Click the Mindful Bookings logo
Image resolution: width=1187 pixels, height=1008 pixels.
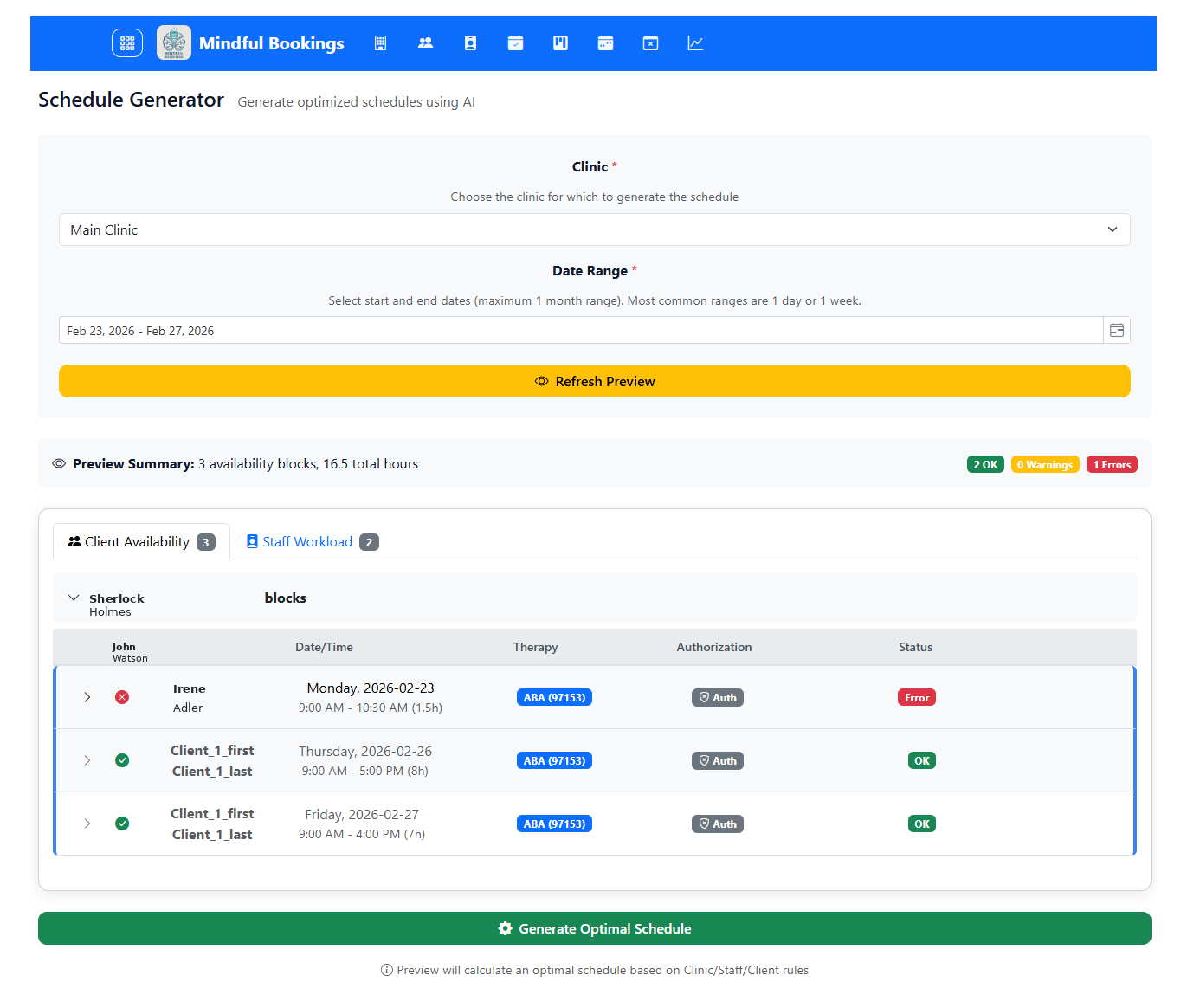(173, 42)
